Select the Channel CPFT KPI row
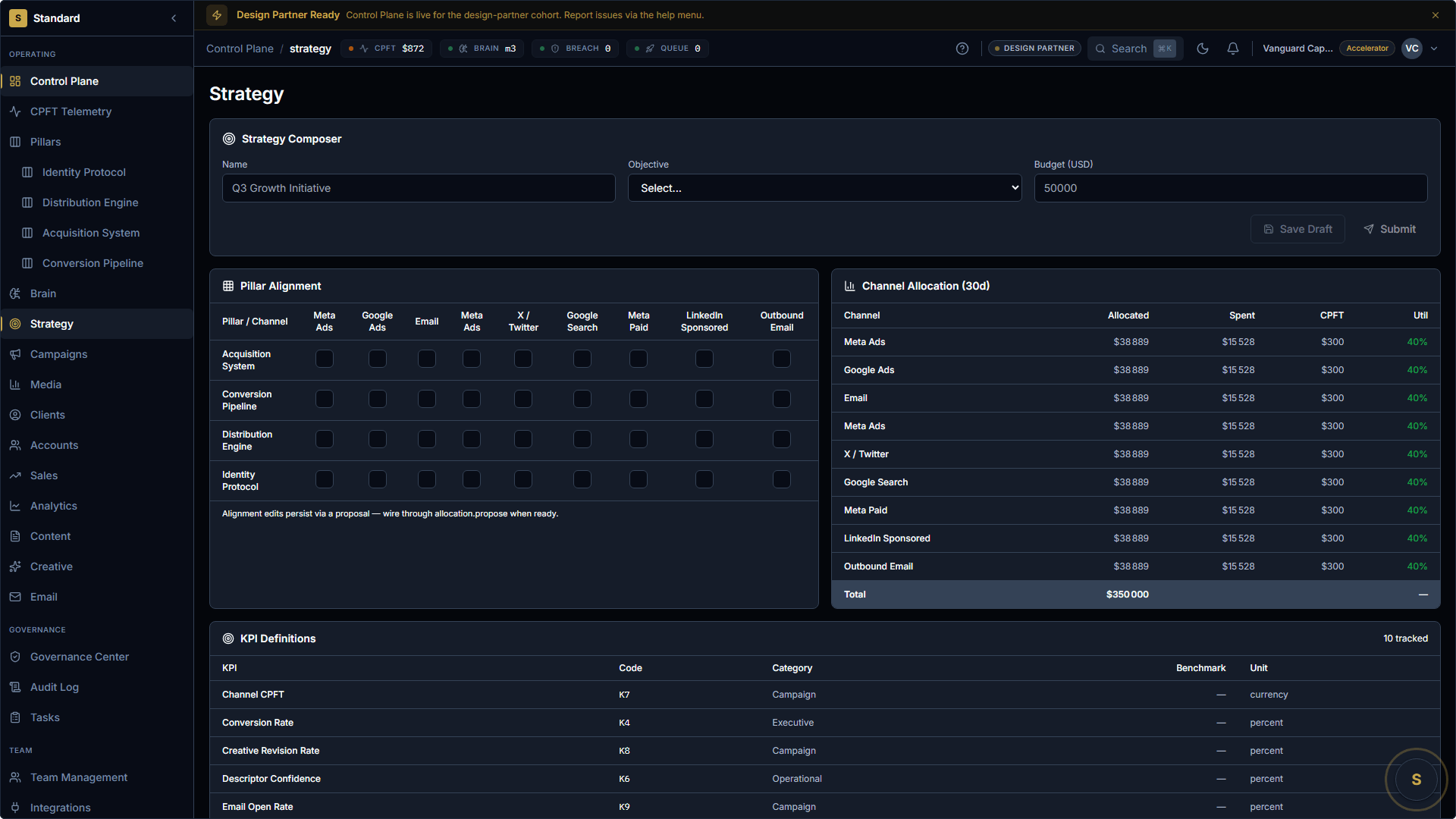The width and height of the screenshot is (1456, 819). [825, 695]
